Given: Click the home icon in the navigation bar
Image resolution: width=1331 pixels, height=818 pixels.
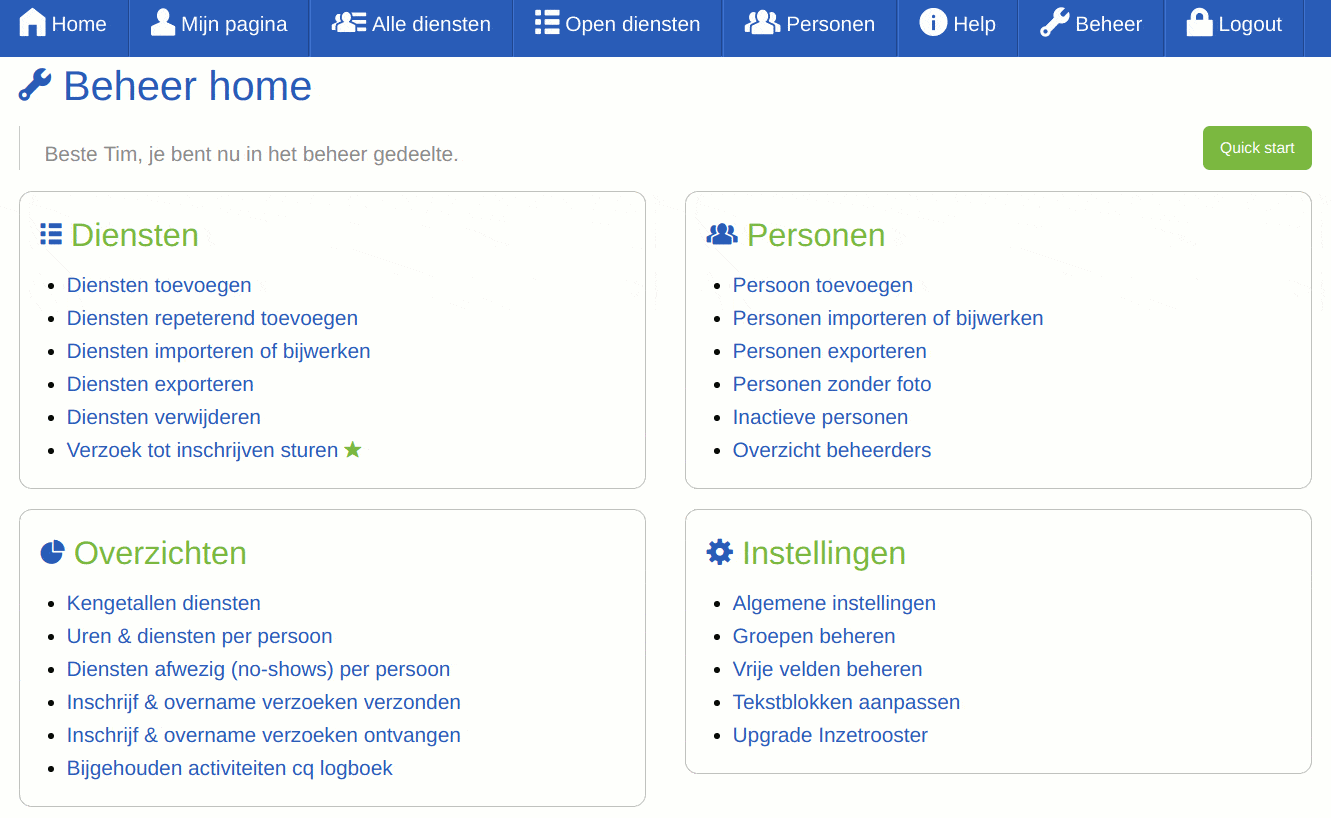Looking at the screenshot, I should point(34,22).
